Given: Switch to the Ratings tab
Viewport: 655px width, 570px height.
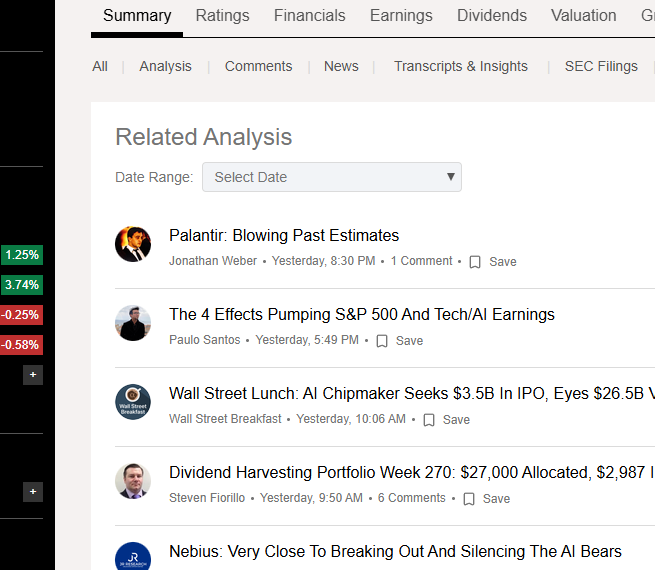Looking at the screenshot, I should (x=222, y=16).
